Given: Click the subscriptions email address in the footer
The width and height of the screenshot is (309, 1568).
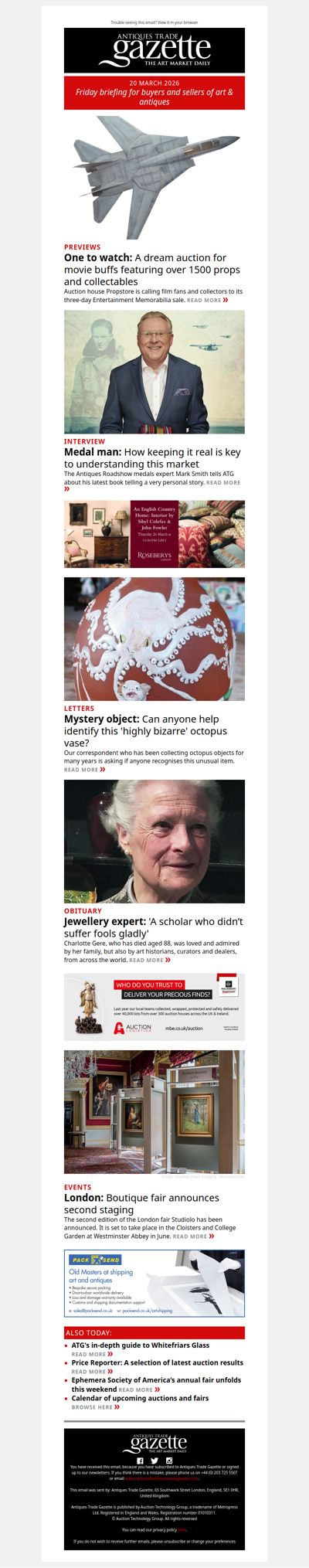Looking at the screenshot, I should point(162,1478).
